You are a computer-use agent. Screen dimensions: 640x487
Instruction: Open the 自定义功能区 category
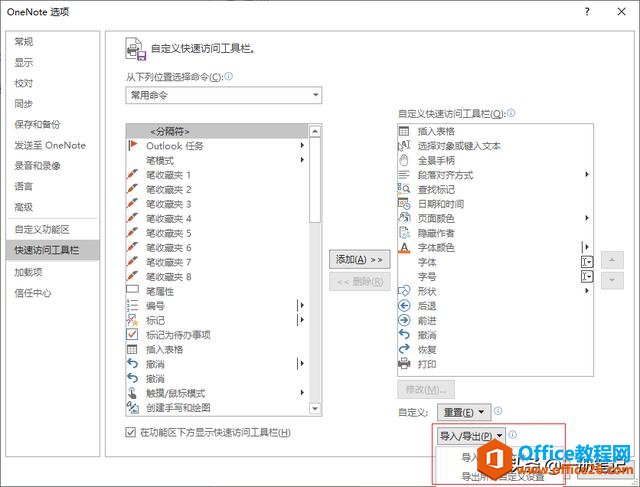53,229
